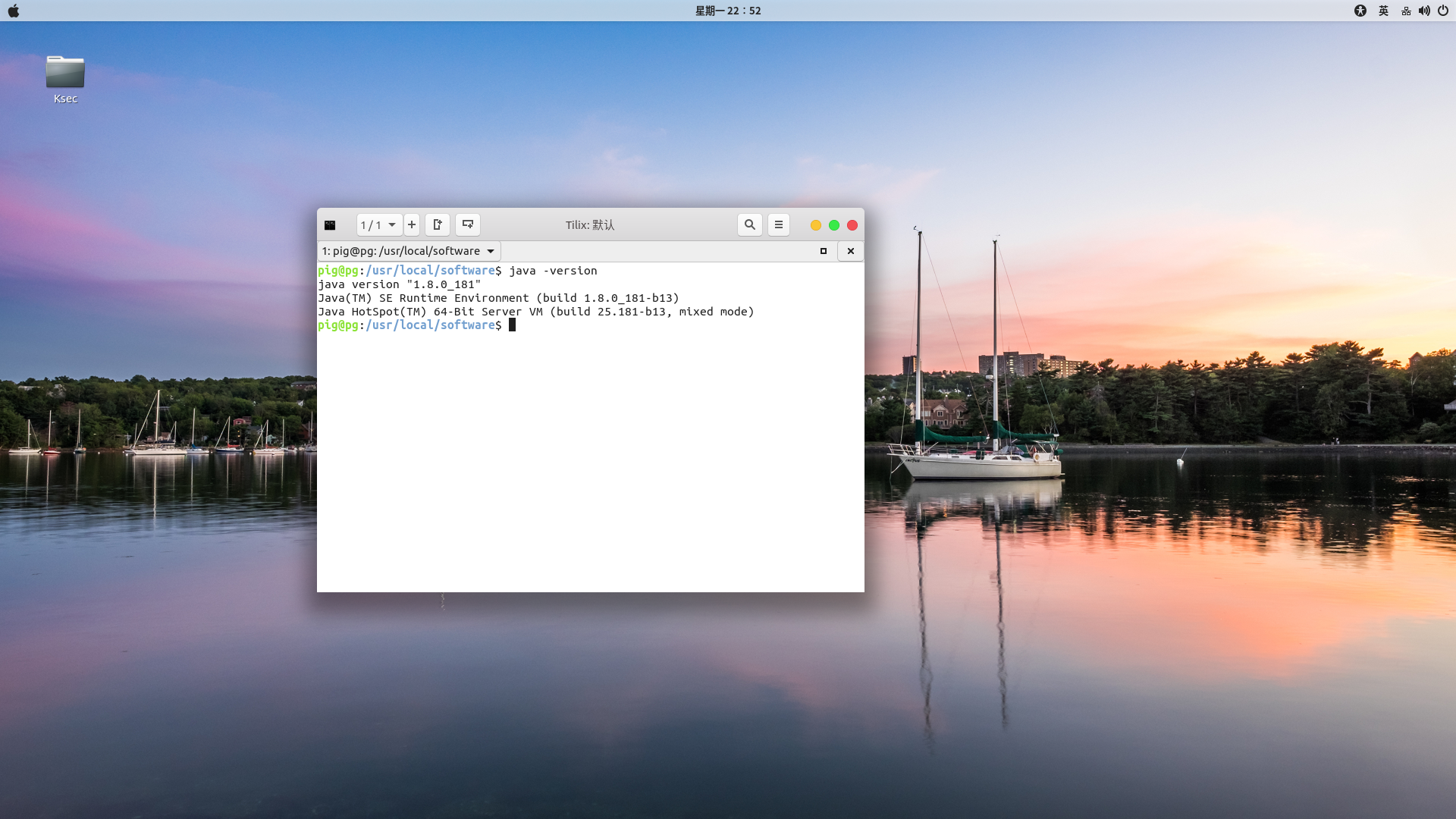Click the Tilix terminal icon in the title bar
The width and height of the screenshot is (1456, 819).
pyautogui.click(x=330, y=225)
